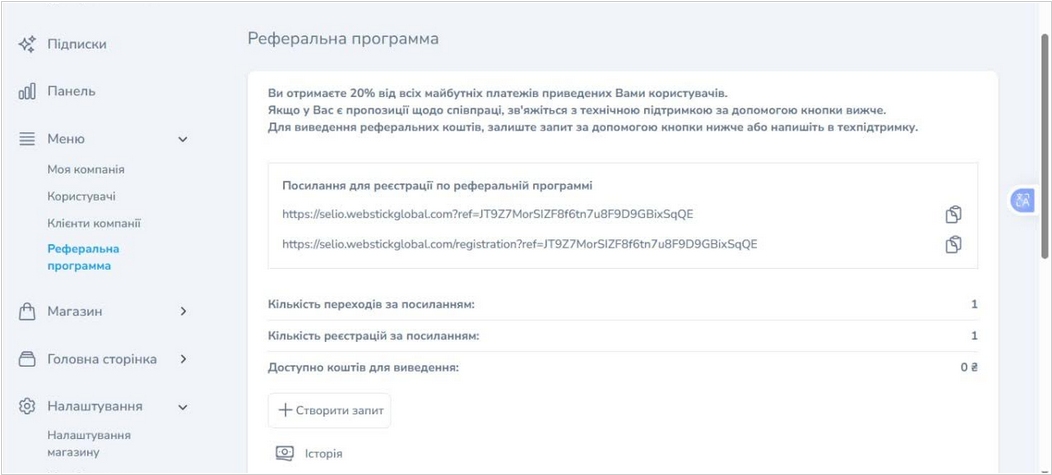Click the Меню hamburger lines icon
The width and height of the screenshot is (1052, 475).
click(28, 139)
